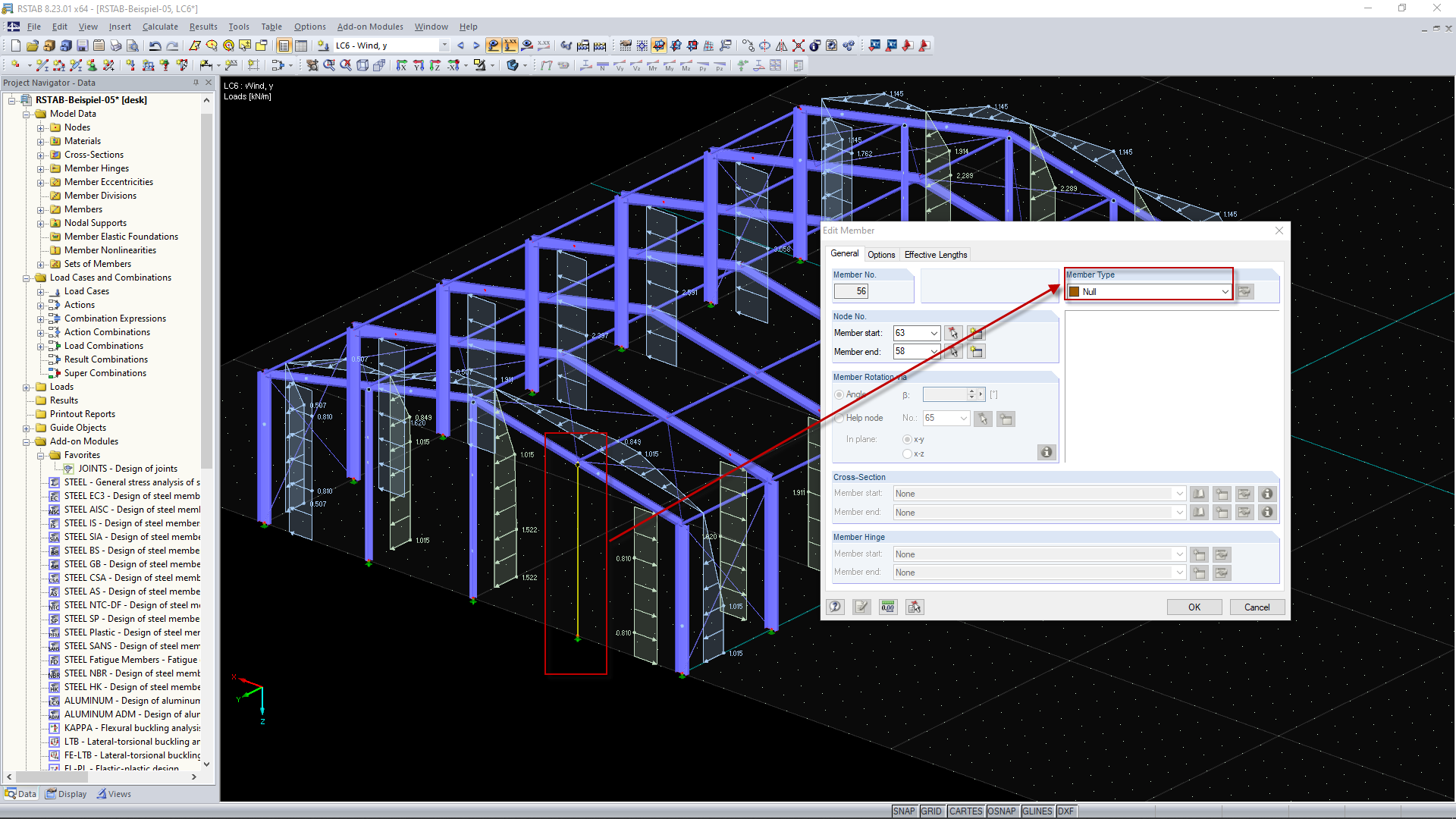Screen dimensions: 1456x819
Task: Switch to the Effective Lengths tab
Action: tap(935, 255)
